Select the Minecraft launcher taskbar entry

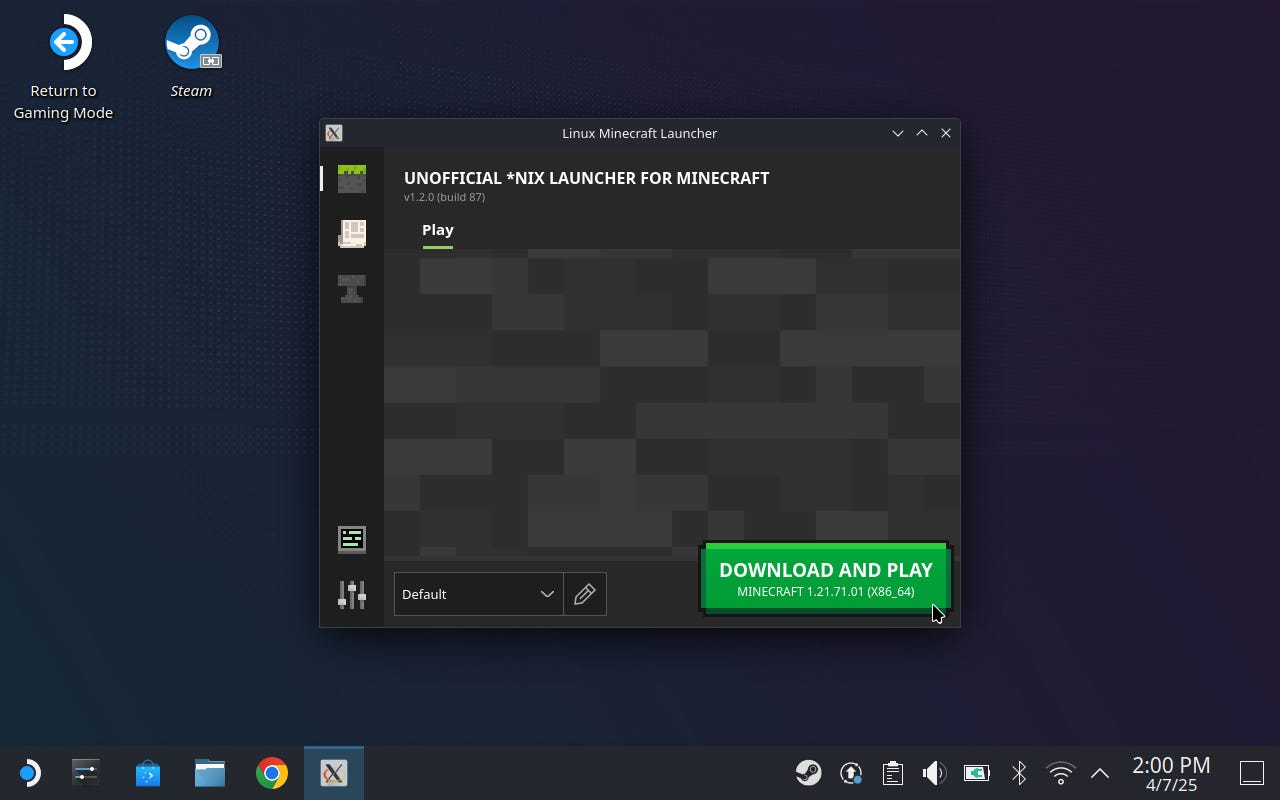coord(334,773)
